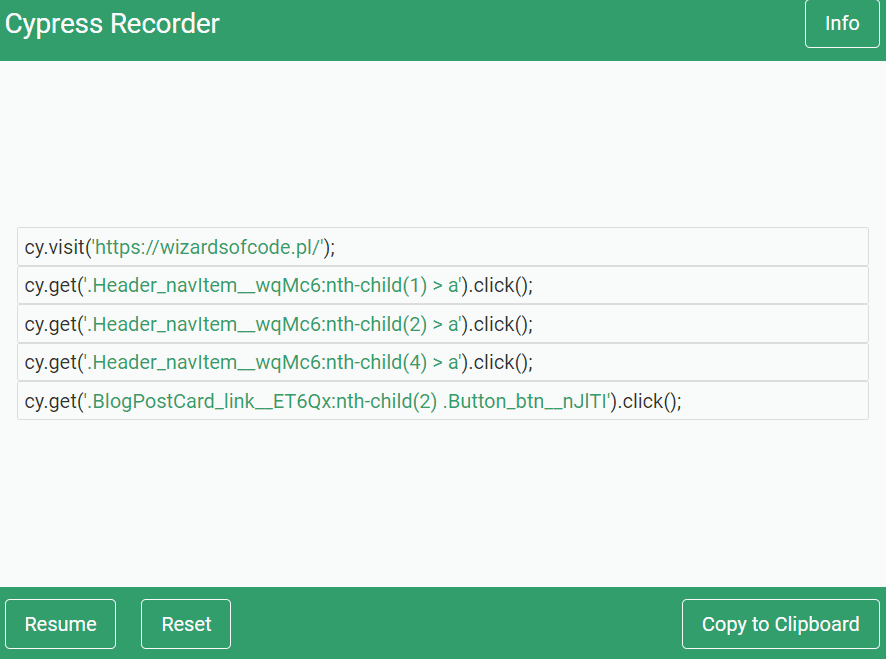
Task: Select the BlogPostCard_link command row
Action: click(443, 401)
